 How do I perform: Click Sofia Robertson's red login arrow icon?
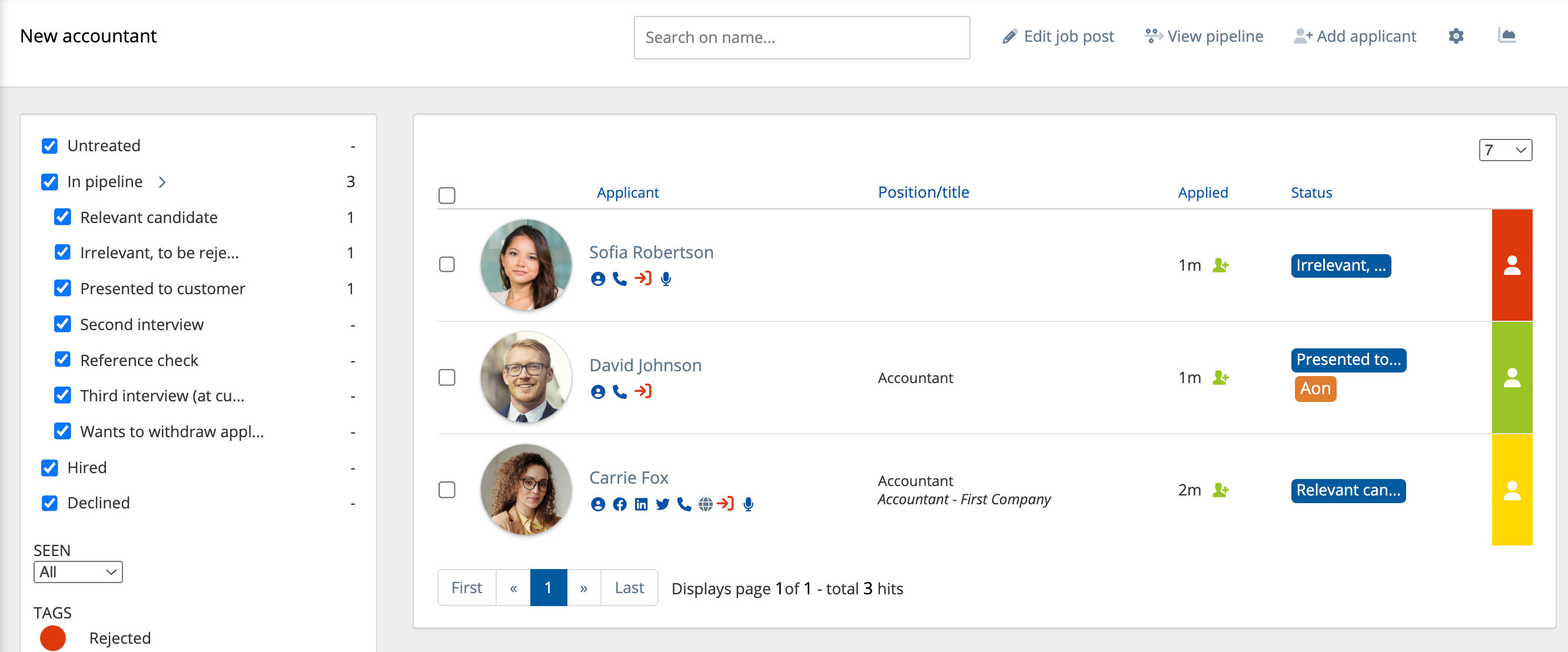(643, 279)
